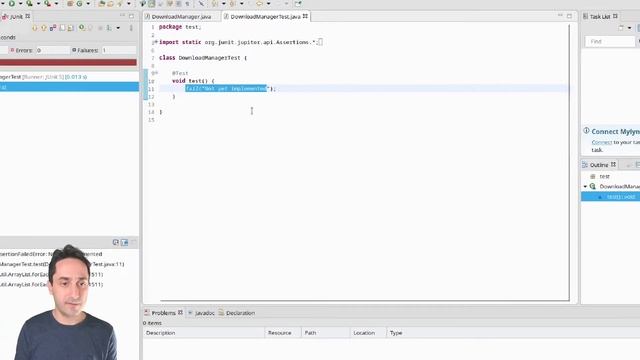
Task: Click the External Tools run icon
Action: (47, 3)
